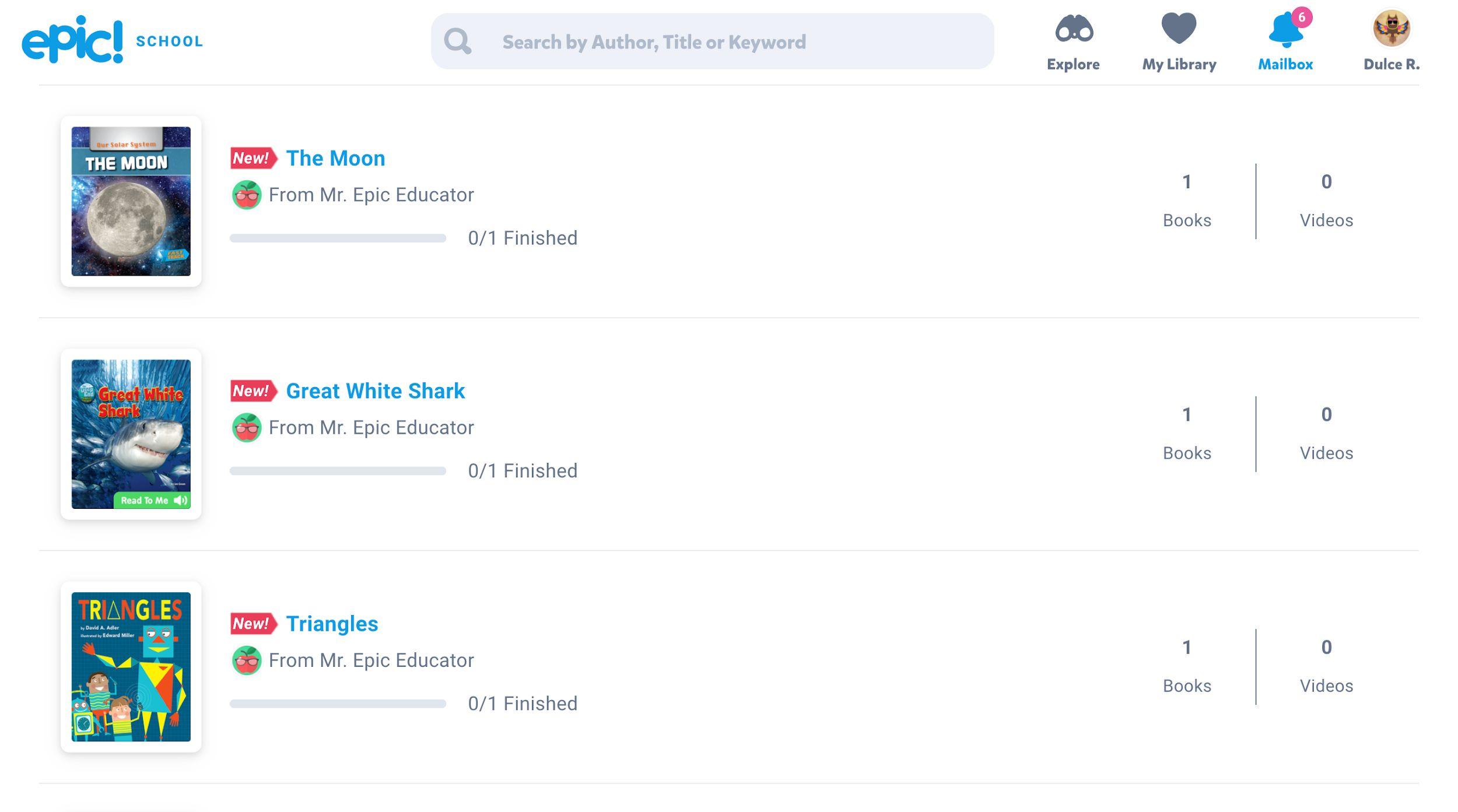Select the My Library menu label
The width and height of the screenshot is (1458, 812).
click(x=1179, y=64)
